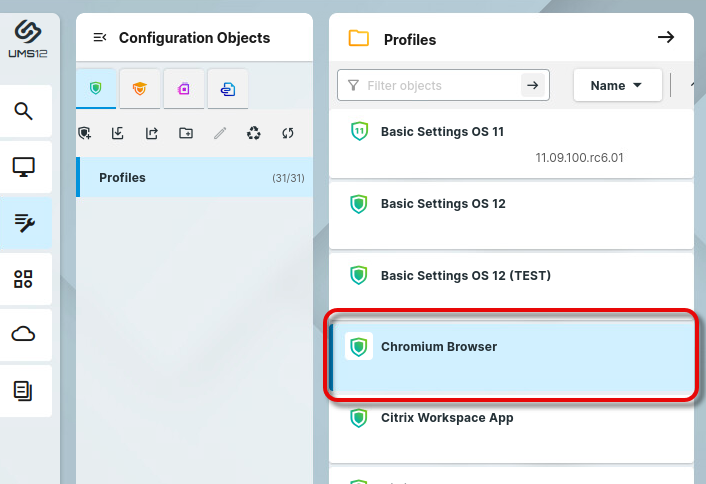
Task: Click the export profile icon
Action: tap(152, 133)
